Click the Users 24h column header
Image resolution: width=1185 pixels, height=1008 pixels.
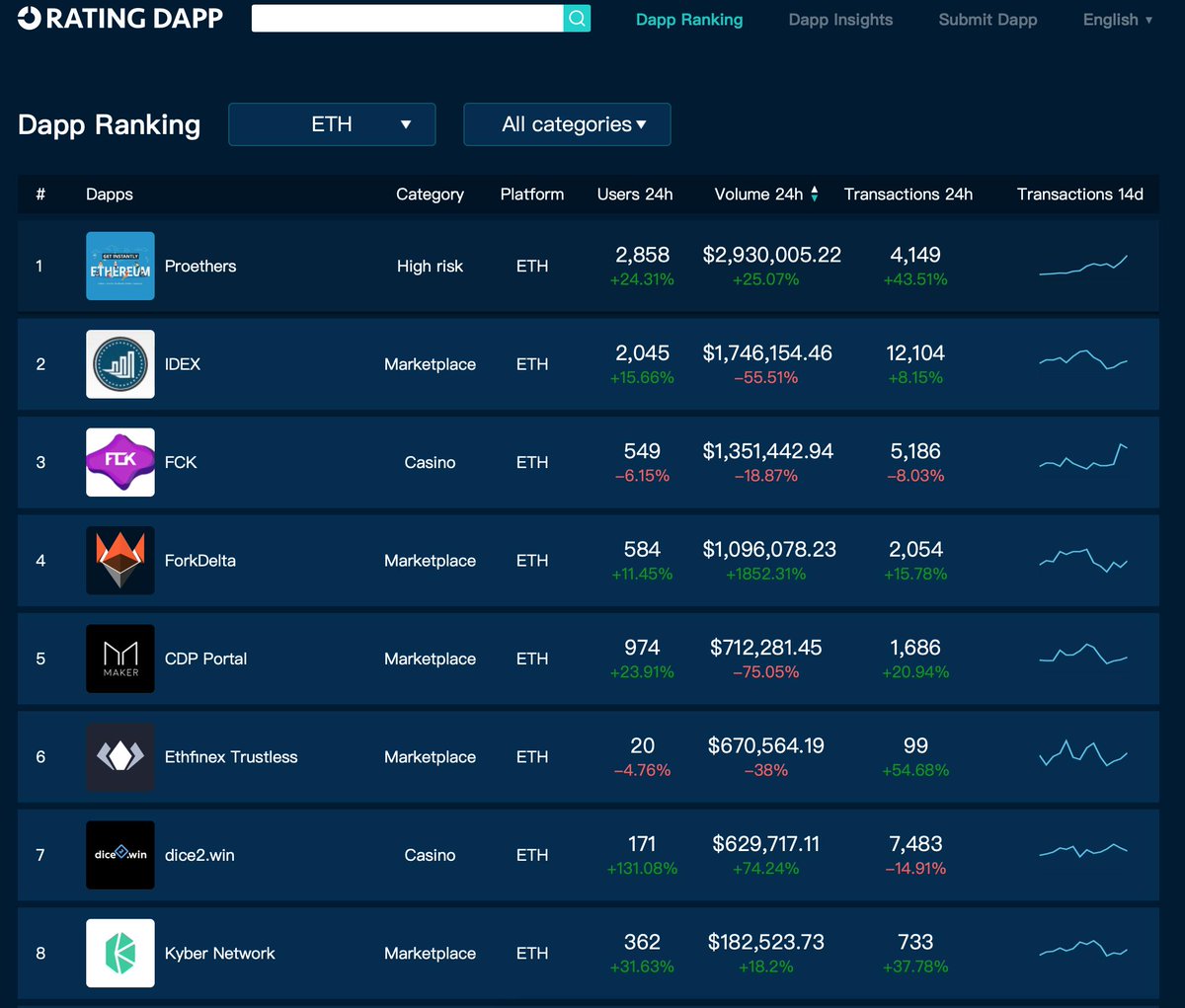pyautogui.click(x=635, y=194)
